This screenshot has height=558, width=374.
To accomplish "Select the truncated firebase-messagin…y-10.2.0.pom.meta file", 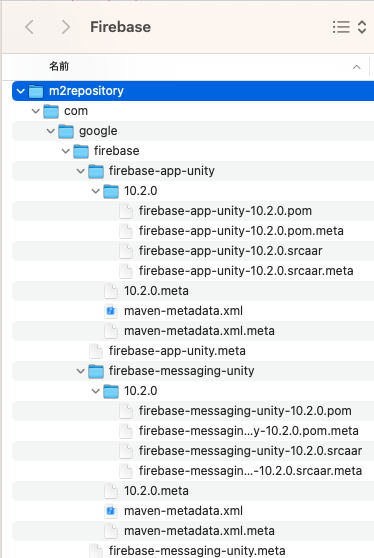I will click(248, 431).
